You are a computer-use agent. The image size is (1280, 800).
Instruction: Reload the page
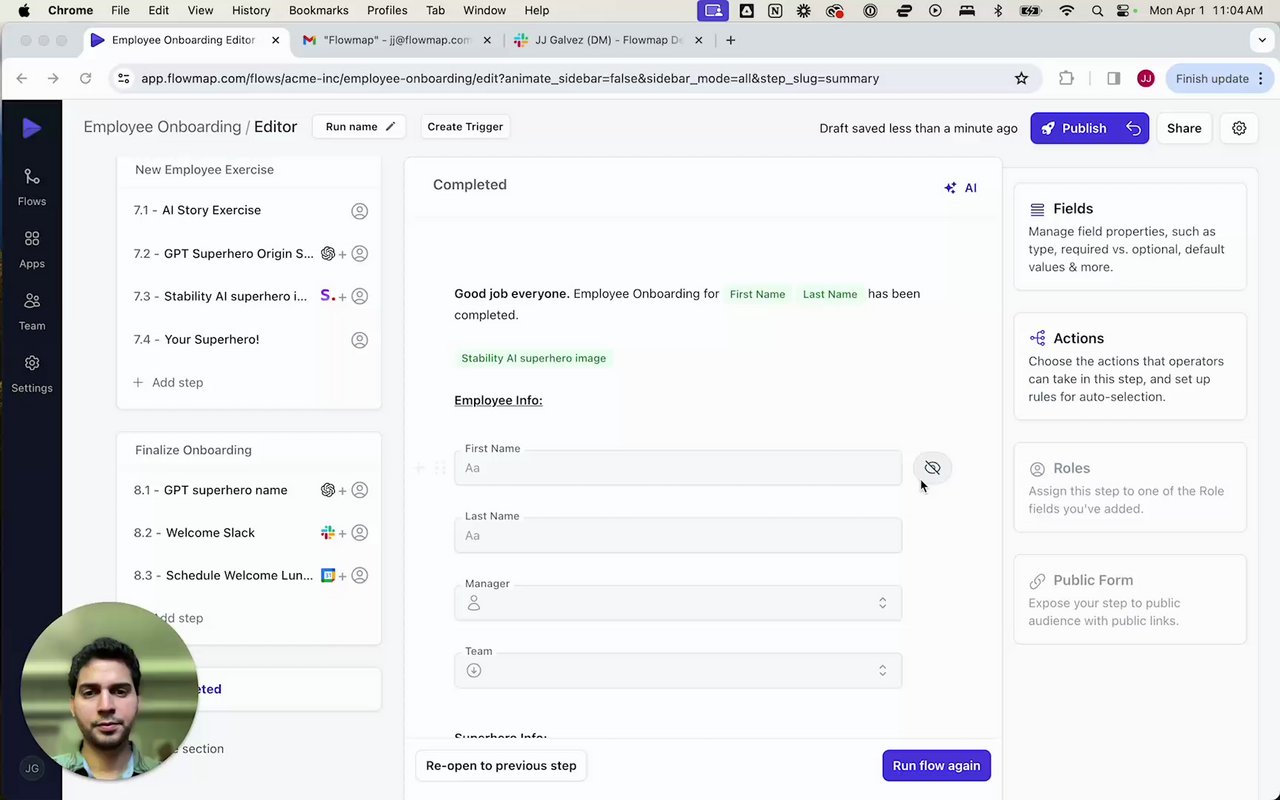[x=86, y=78]
